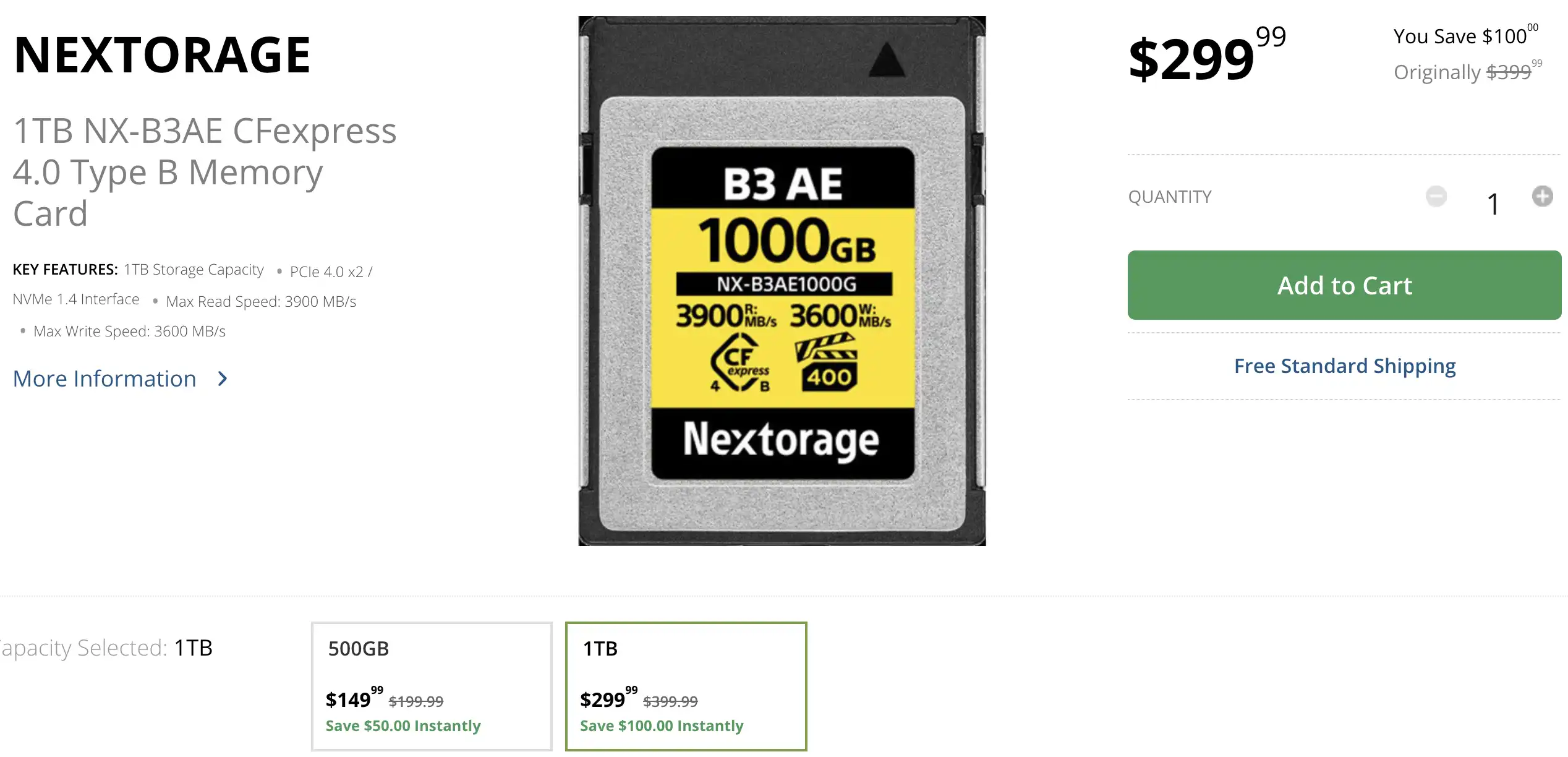Click the You Save $100 text
The image size is (1568, 757).
[x=1465, y=35]
